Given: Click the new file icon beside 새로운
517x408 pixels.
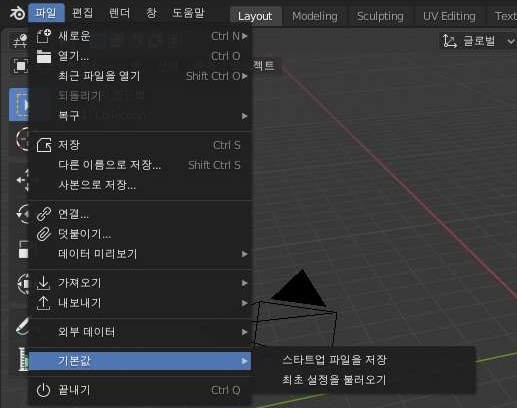Looking at the screenshot, I should point(44,36).
